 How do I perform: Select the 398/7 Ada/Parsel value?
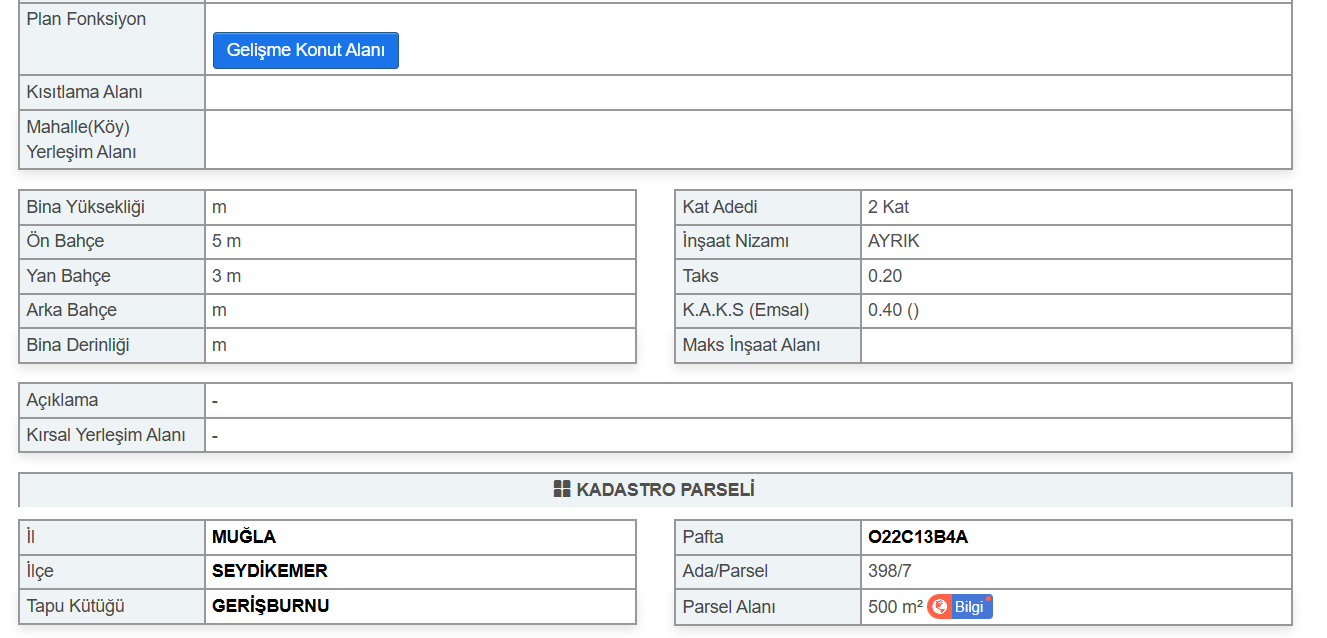pyautogui.click(x=890, y=571)
